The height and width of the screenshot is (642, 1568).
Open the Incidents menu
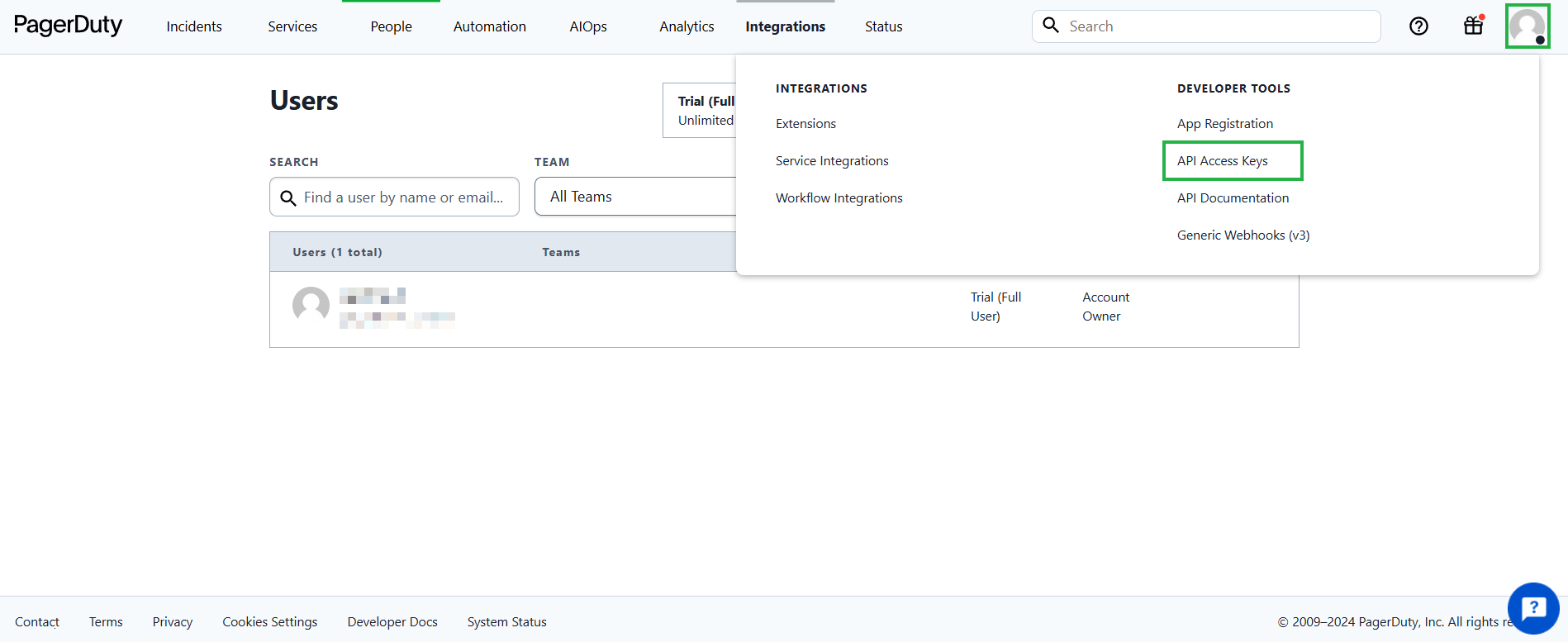194,26
